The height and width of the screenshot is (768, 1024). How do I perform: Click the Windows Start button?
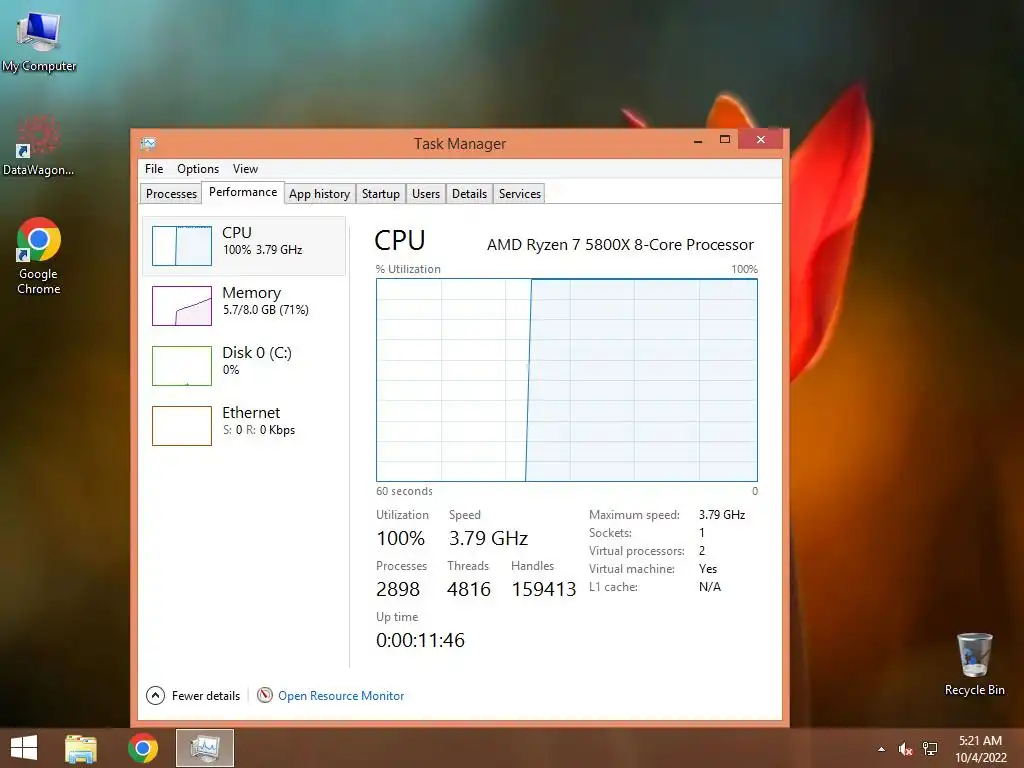[x=24, y=748]
